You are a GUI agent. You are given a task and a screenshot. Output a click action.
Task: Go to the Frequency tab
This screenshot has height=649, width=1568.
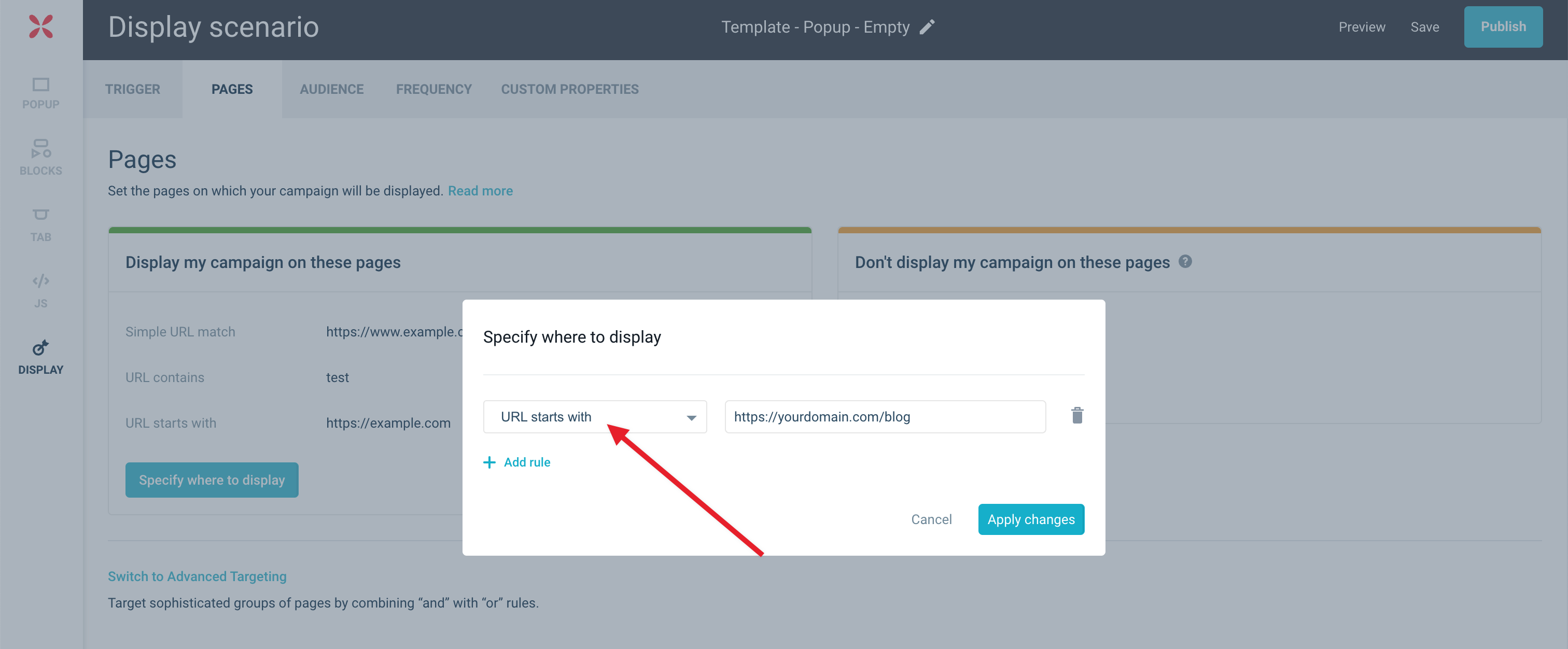coord(433,89)
